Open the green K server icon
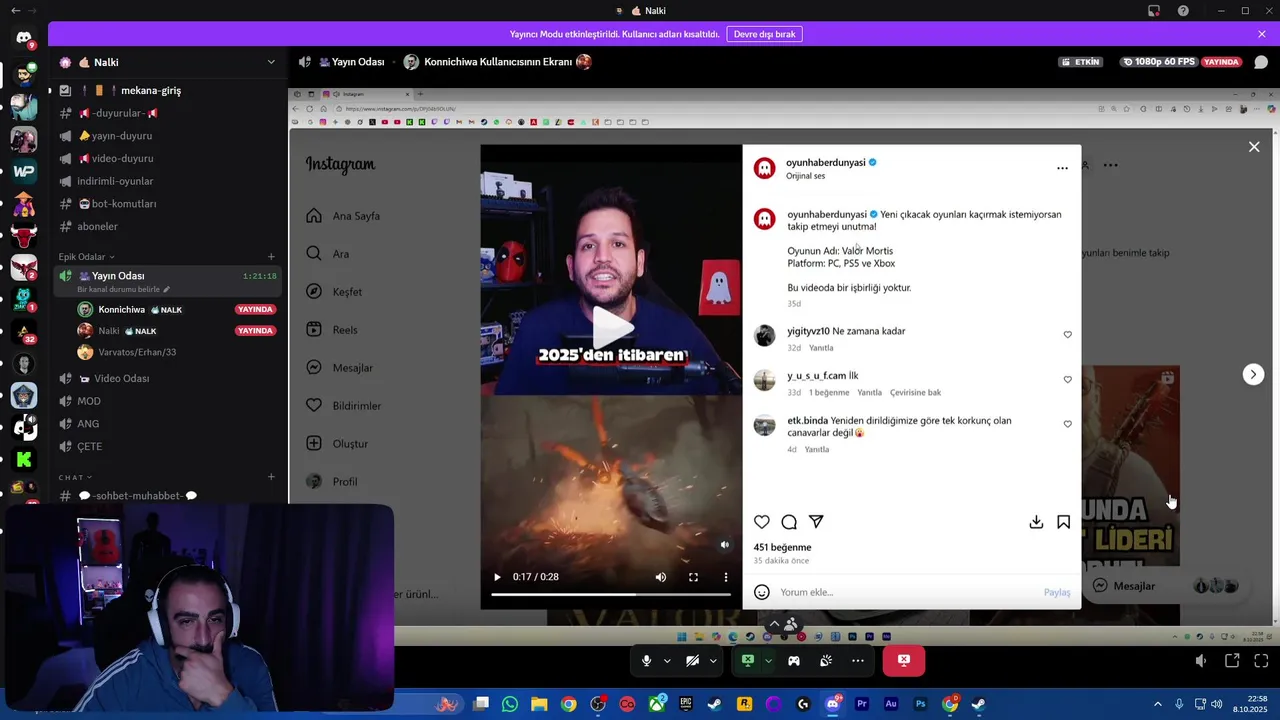This screenshot has width=1280, height=720. pyautogui.click(x=24, y=460)
